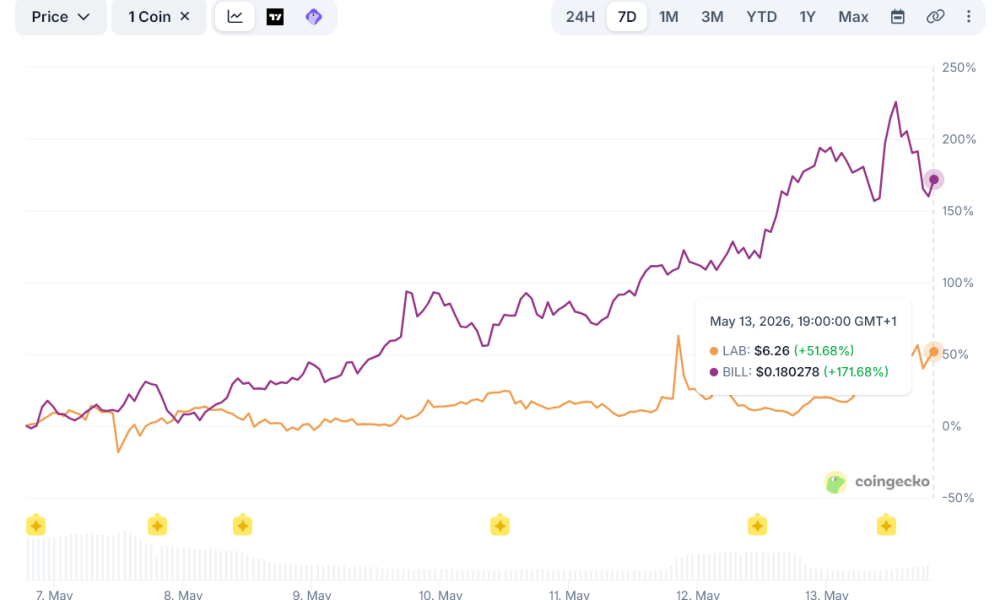The image size is (1000, 600).
Task: Select the 3M time range
Action: click(712, 17)
